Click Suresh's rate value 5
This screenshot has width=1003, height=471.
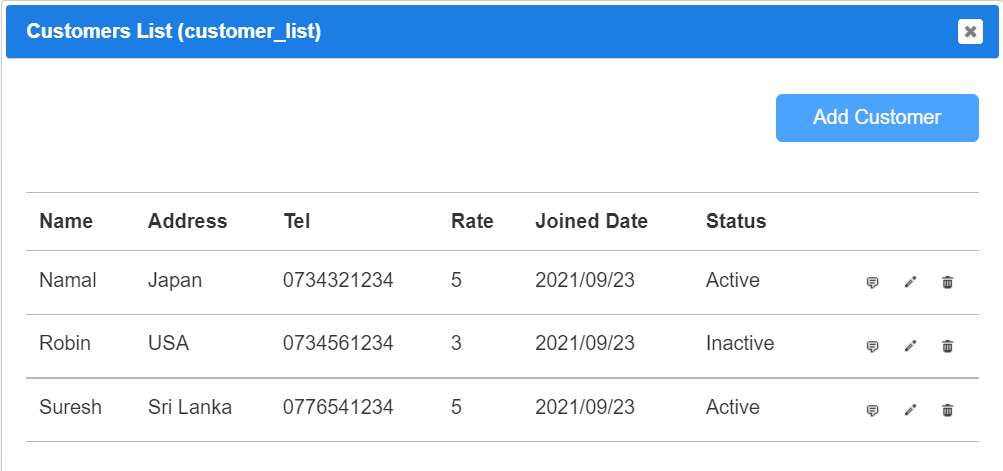pyautogui.click(x=456, y=408)
